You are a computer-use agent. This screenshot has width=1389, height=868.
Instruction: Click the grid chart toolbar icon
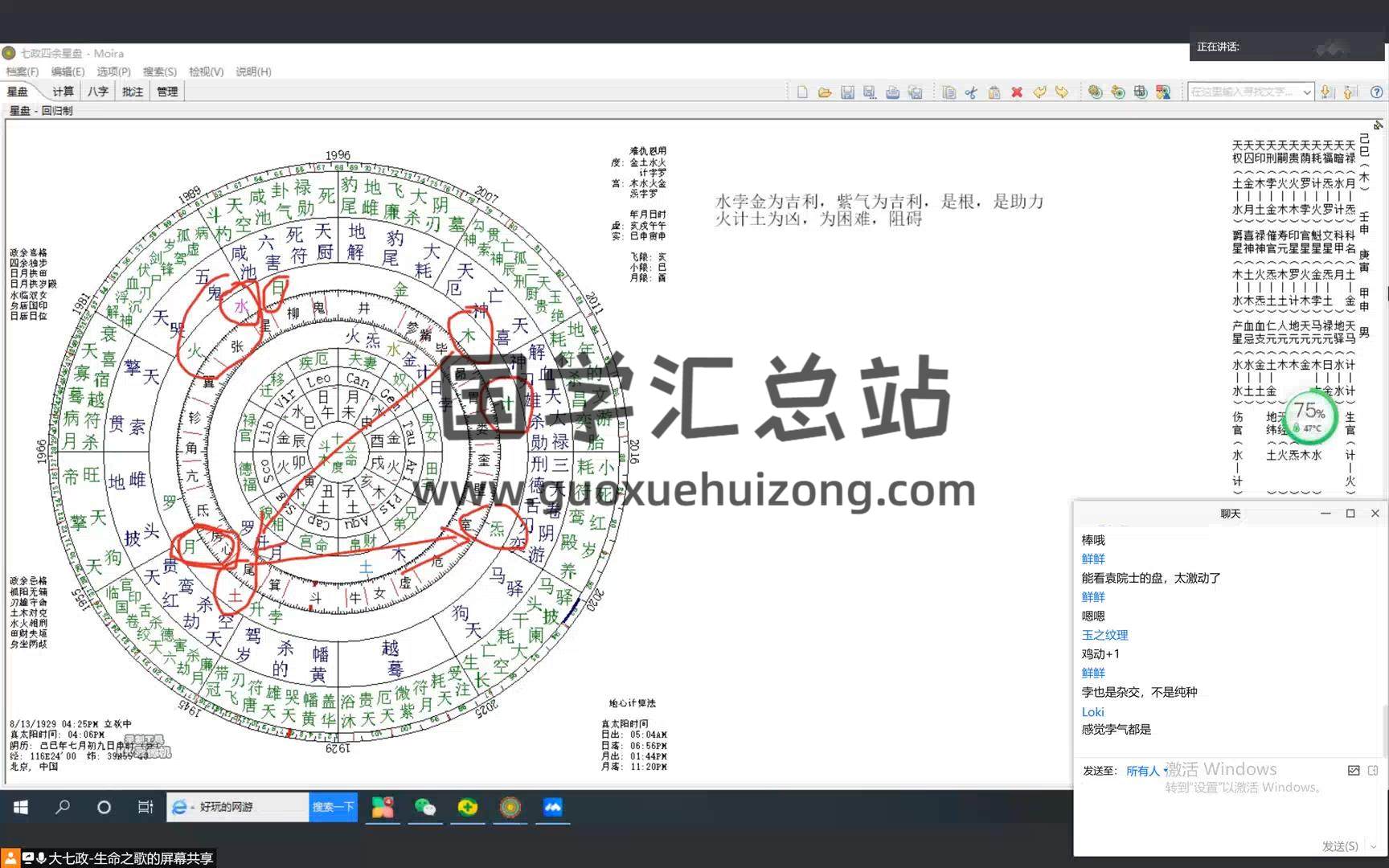[x=1140, y=92]
